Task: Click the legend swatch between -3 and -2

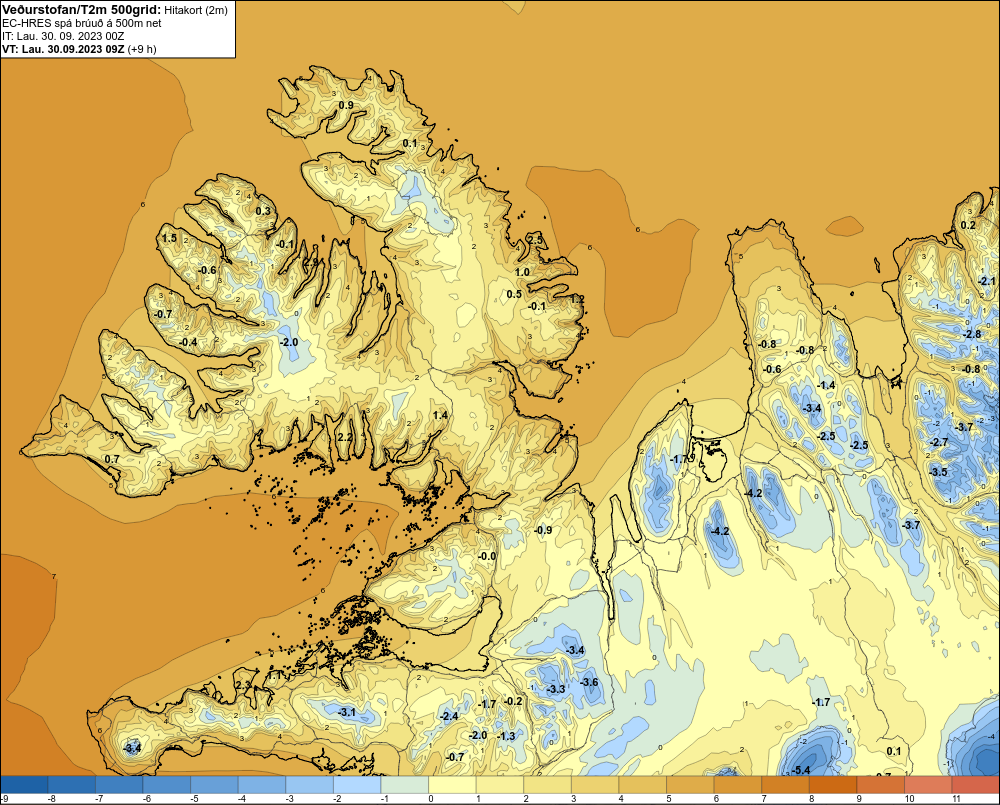Action: pyautogui.click(x=309, y=785)
